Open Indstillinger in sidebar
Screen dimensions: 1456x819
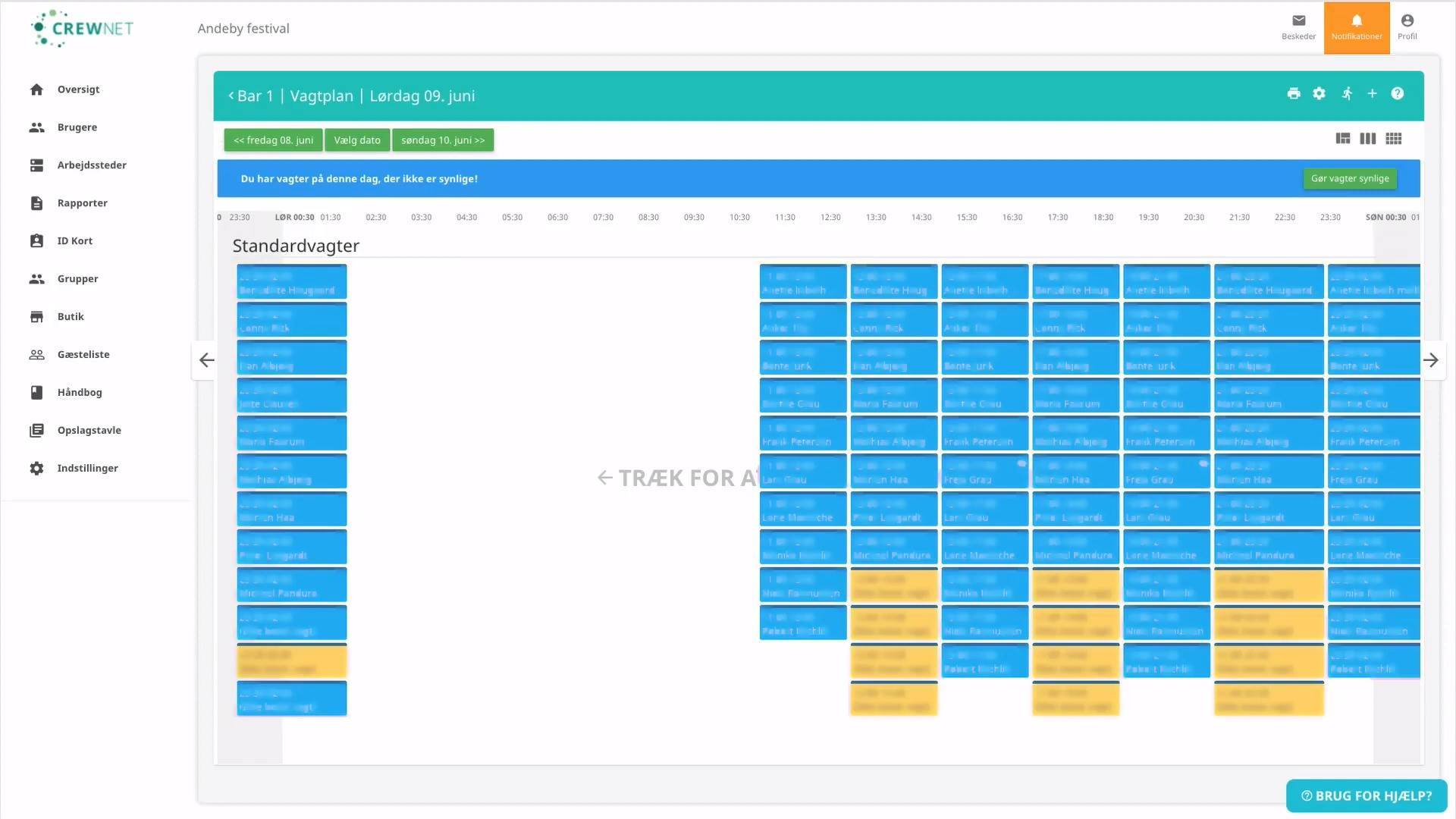click(87, 469)
